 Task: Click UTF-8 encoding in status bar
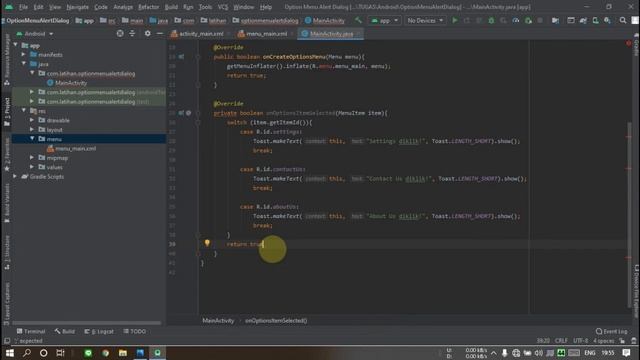point(580,341)
